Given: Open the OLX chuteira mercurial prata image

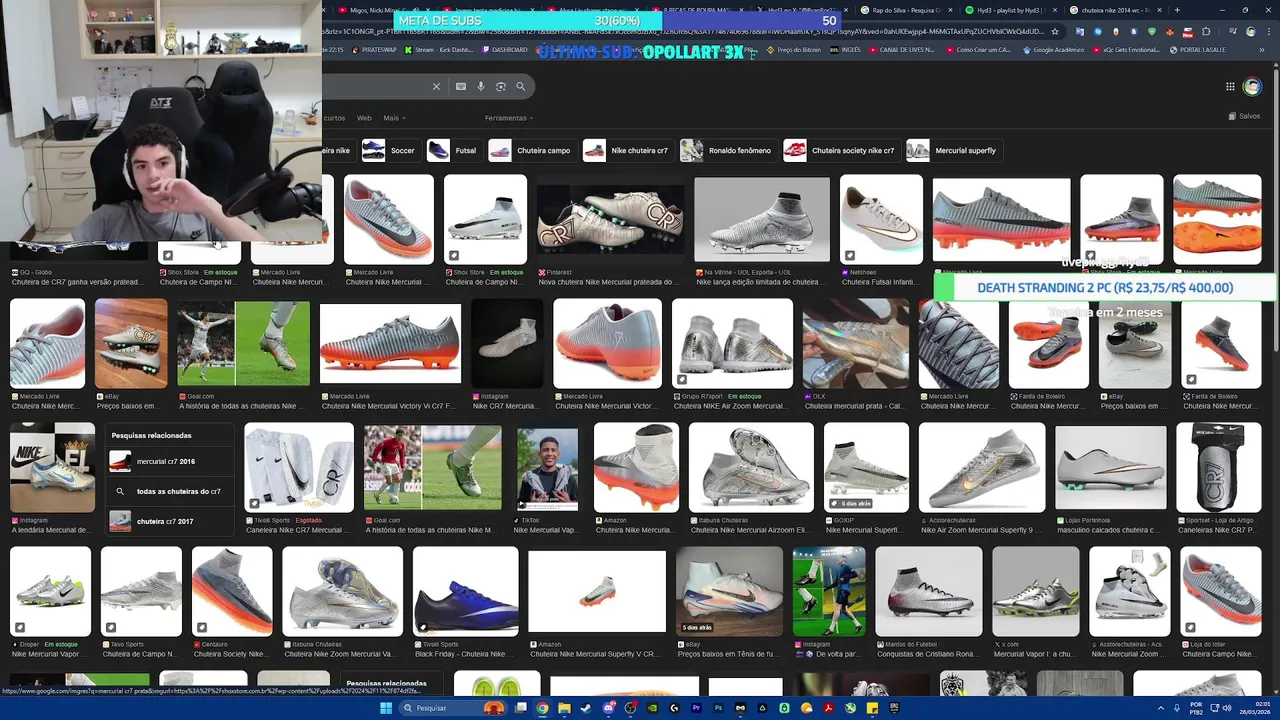Looking at the screenshot, I should point(855,343).
